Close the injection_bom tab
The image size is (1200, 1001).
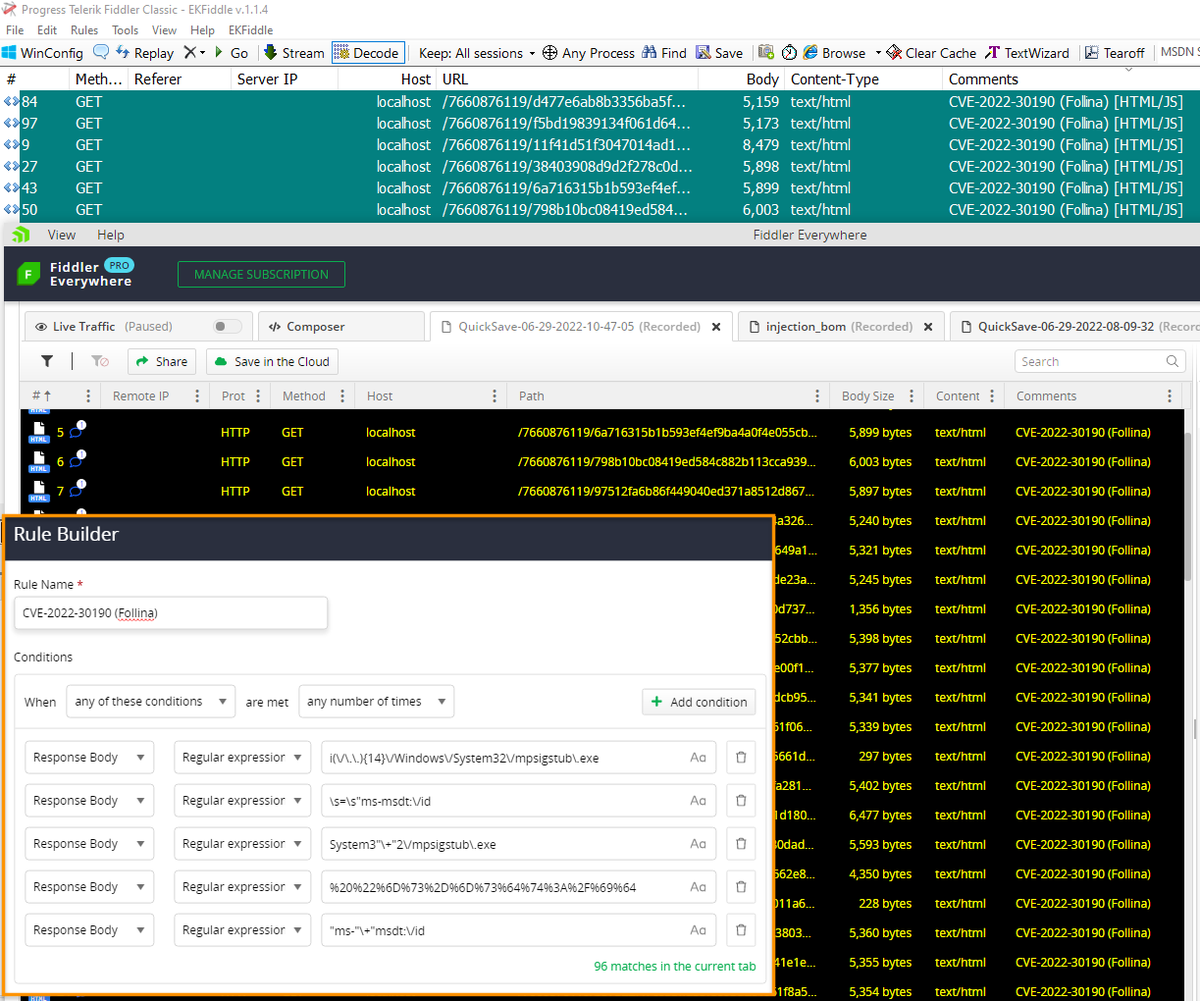coord(928,327)
